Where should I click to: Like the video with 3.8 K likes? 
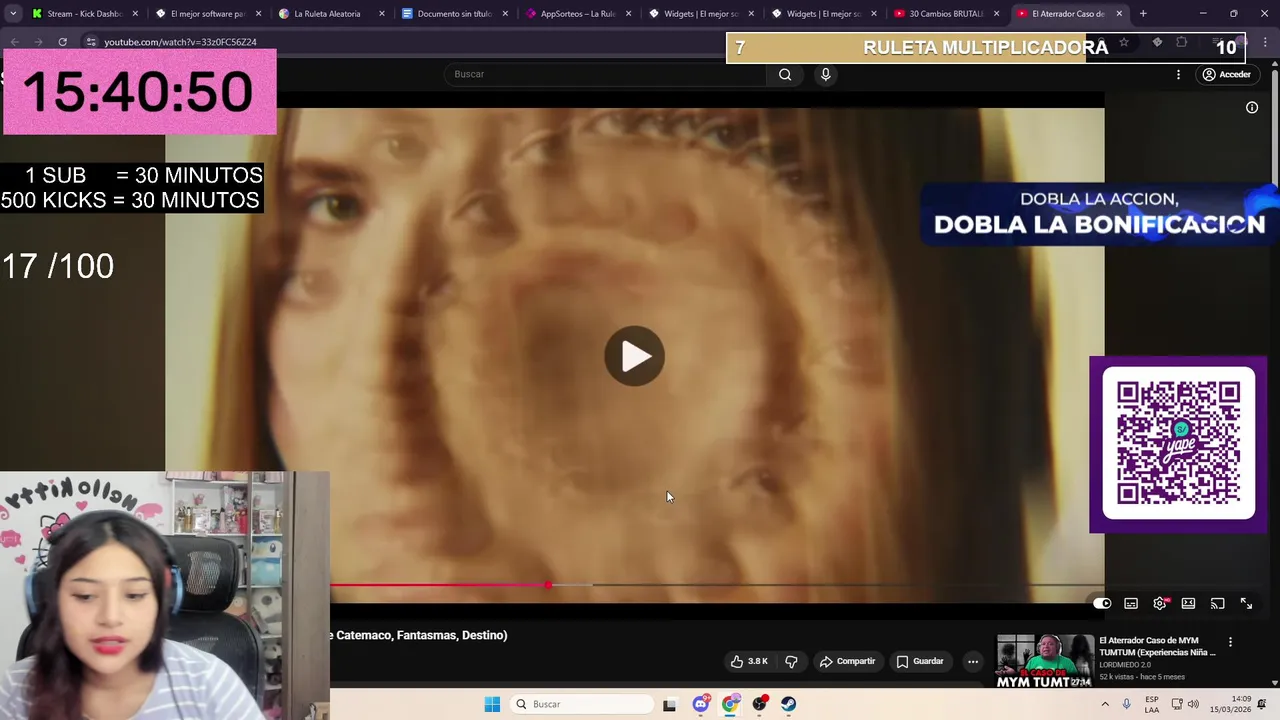[749, 661]
